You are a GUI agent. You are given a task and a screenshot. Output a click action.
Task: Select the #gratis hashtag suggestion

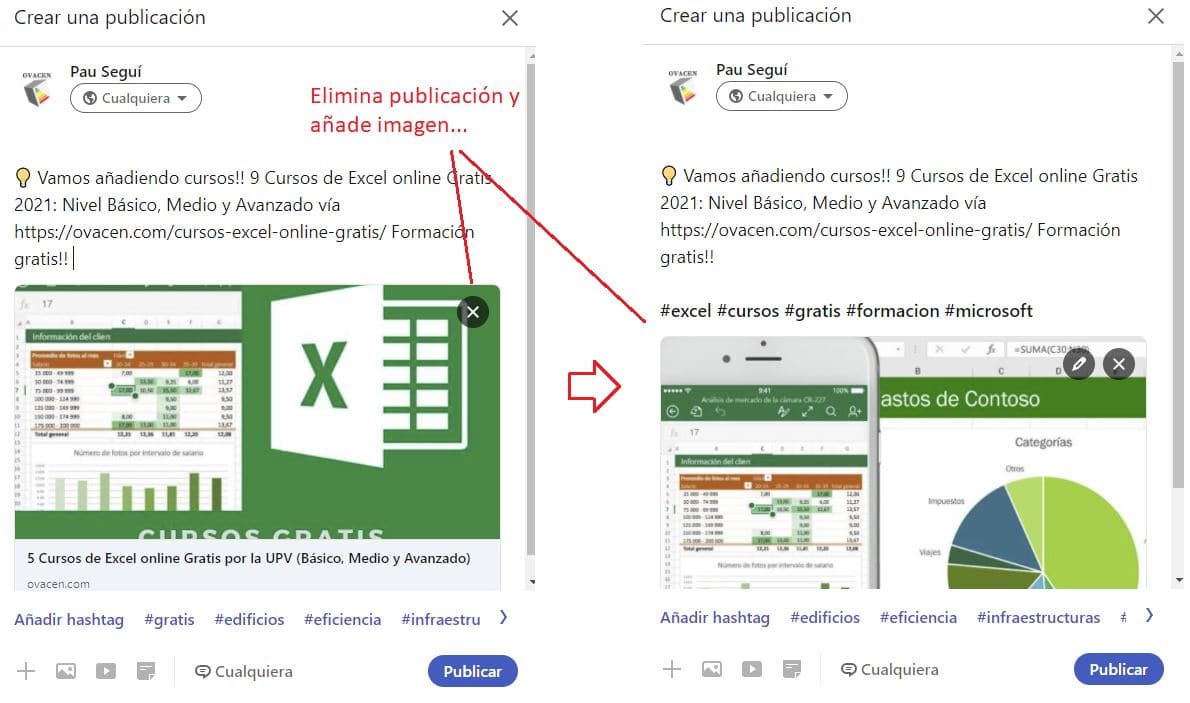[169, 619]
